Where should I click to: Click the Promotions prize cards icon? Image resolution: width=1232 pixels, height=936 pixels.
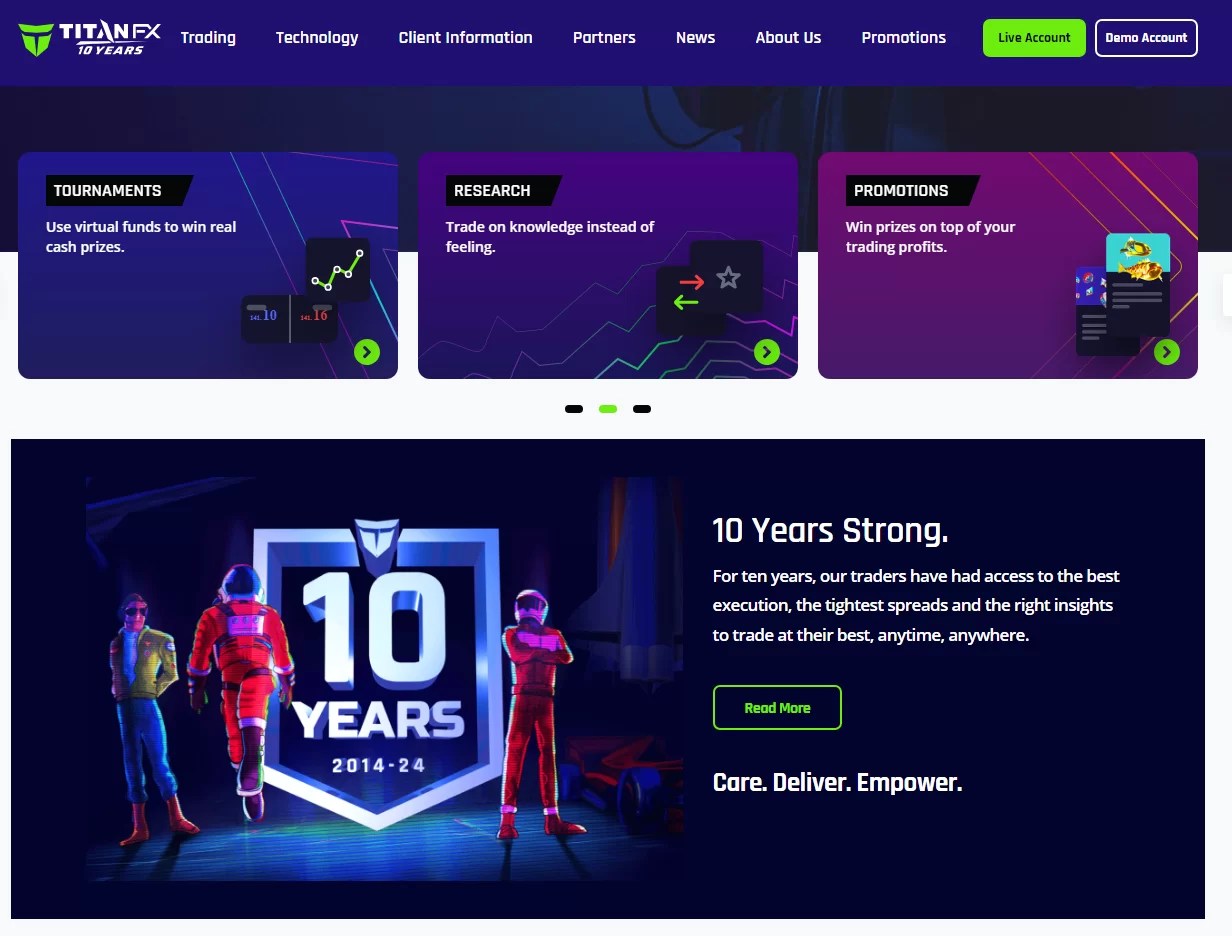1123,294
